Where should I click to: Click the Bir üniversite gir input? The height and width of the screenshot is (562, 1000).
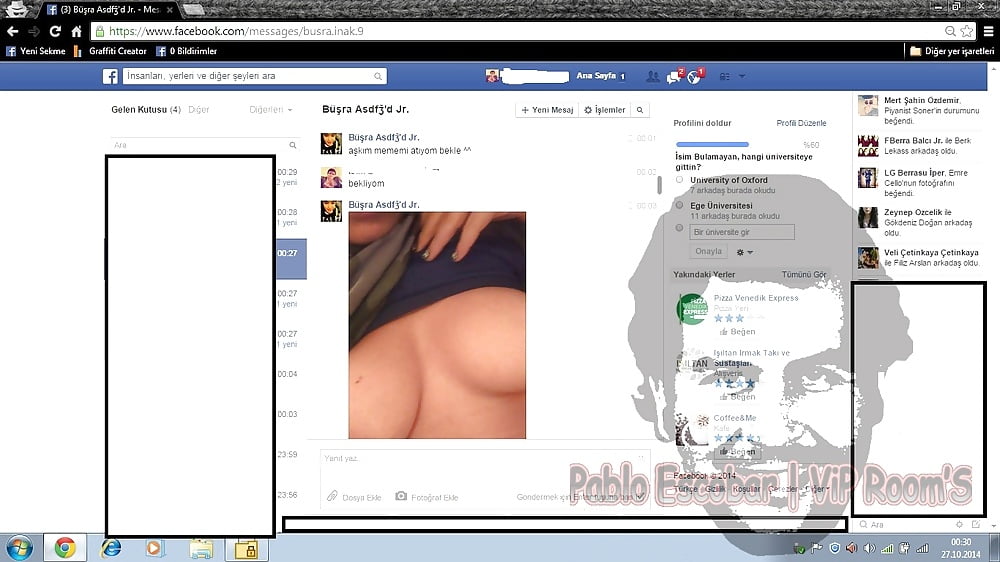coord(742,232)
